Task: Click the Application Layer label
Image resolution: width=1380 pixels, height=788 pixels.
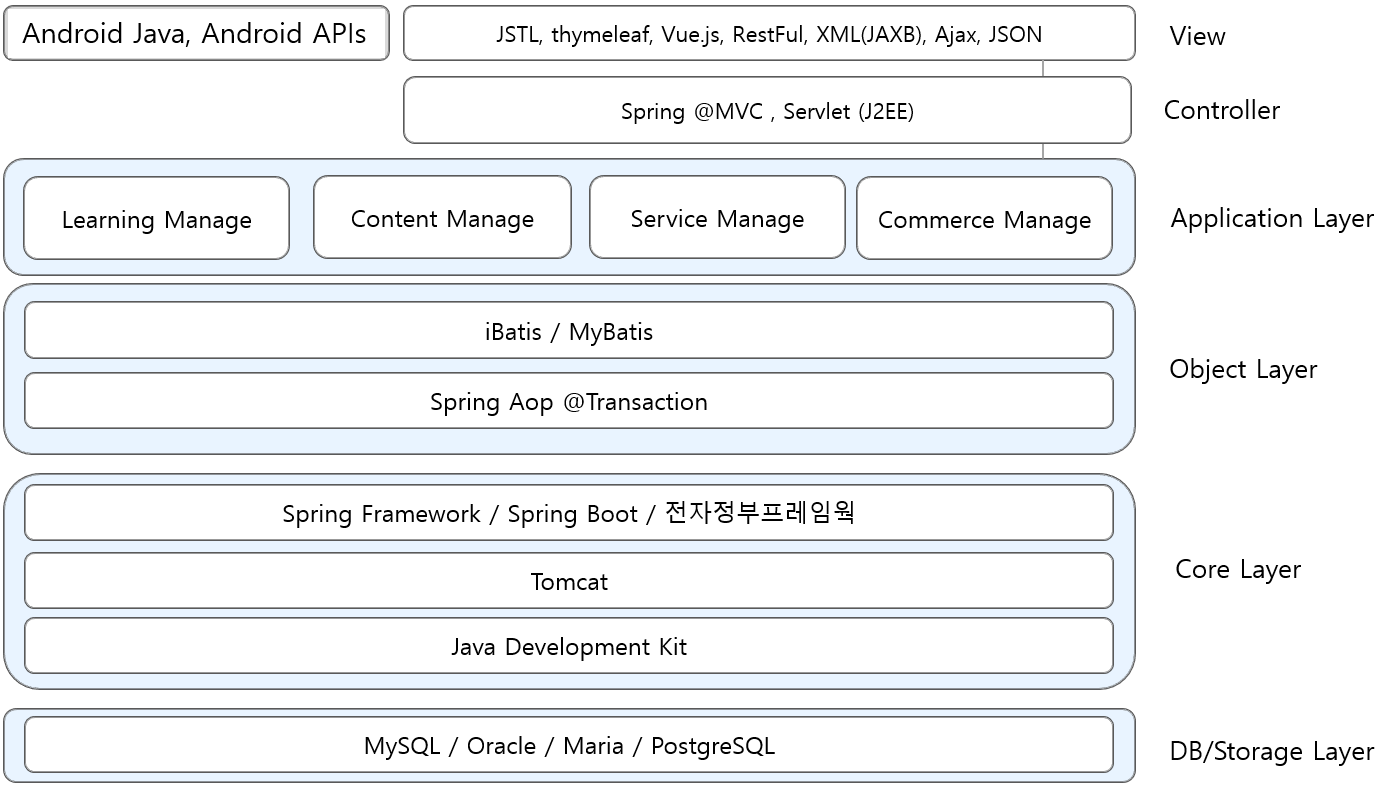Action: coord(1271,218)
